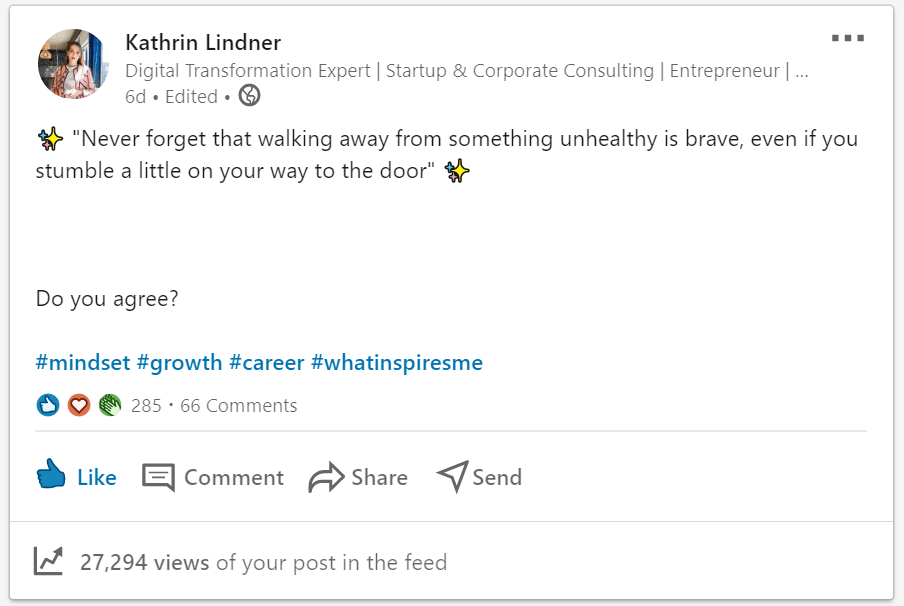The image size is (904, 606).
Task: Open Kathrin Lindner's profile name
Action: tap(201, 43)
